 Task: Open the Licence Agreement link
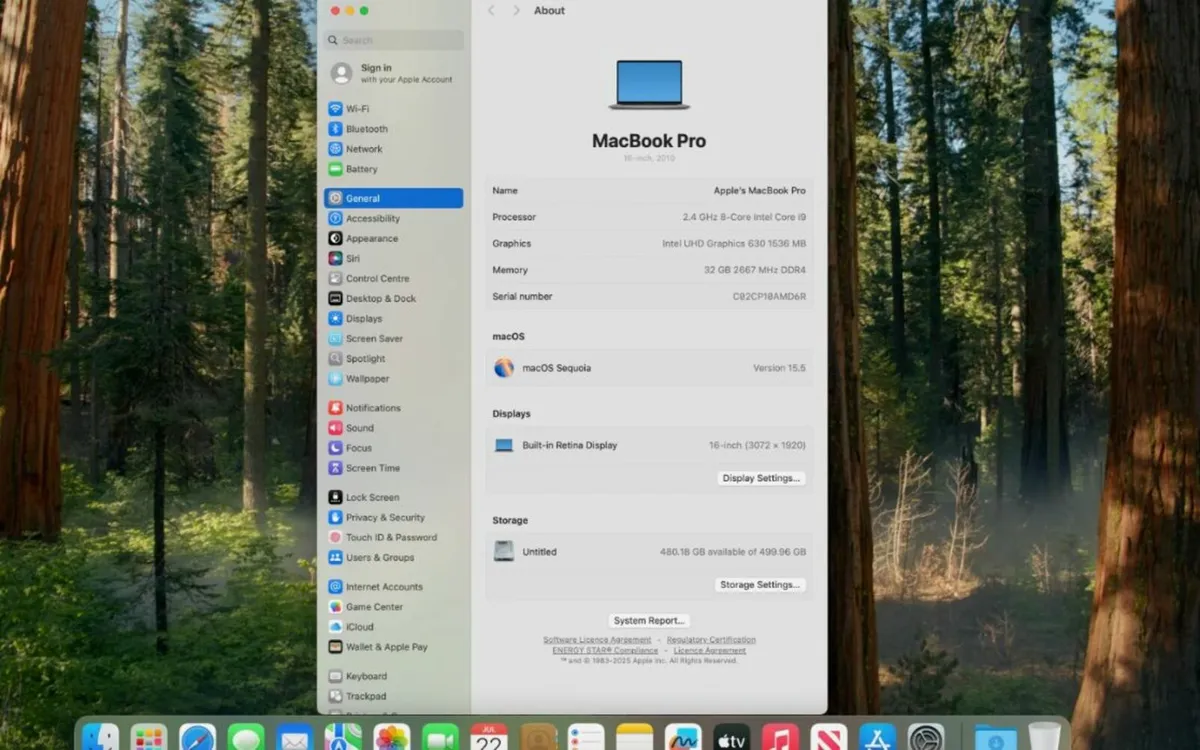(x=709, y=650)
